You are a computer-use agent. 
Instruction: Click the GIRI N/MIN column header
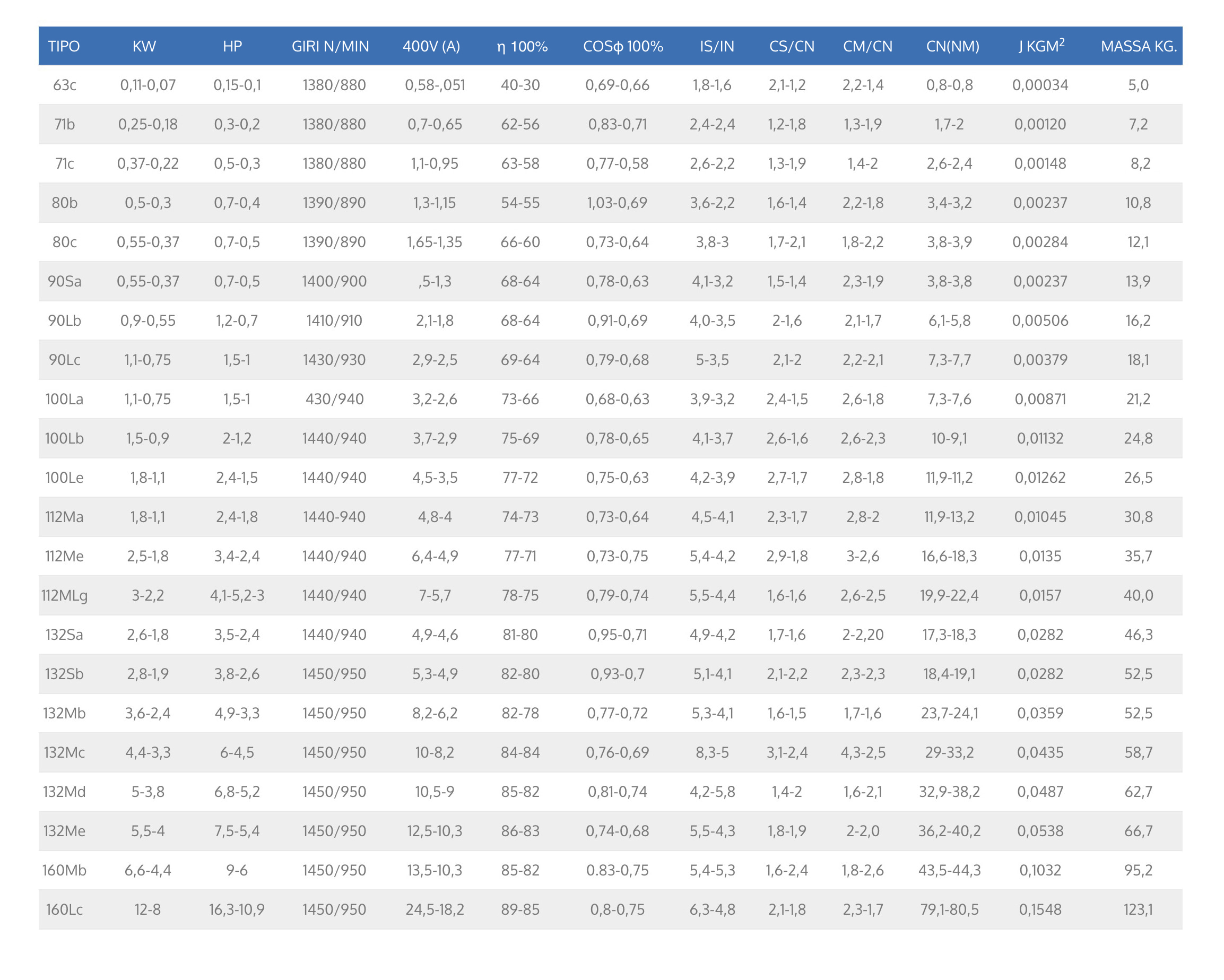point(330,46)
